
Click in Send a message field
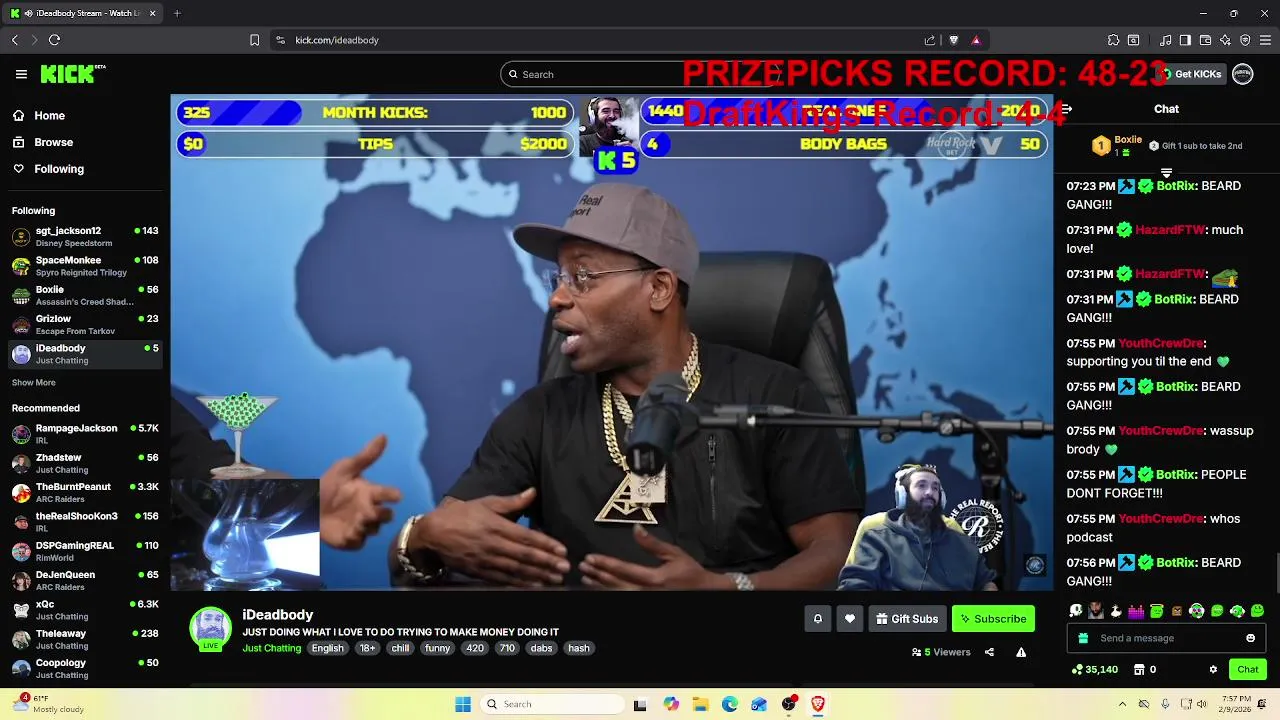(x=1165, y=638)
